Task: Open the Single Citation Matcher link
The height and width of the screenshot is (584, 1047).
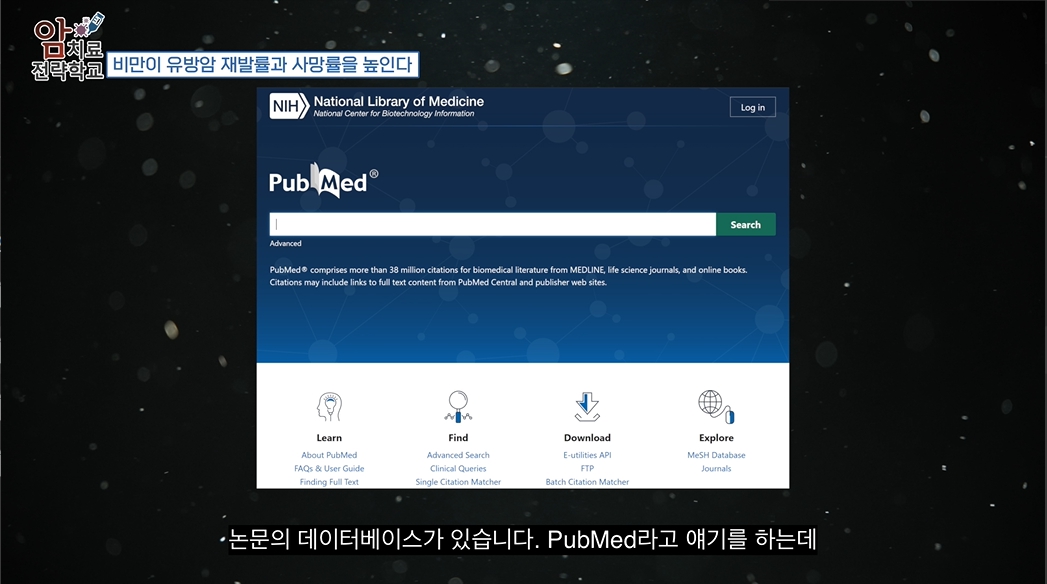Action: coord(458,482)
